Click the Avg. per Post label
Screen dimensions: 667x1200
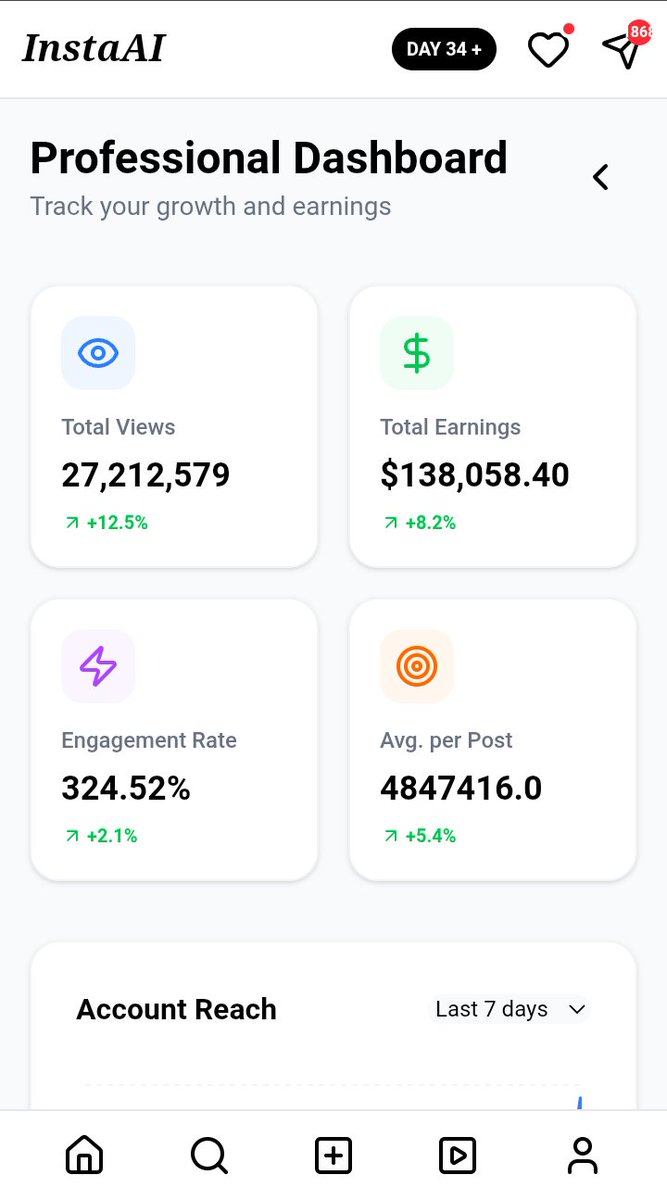tap(446, 741)
